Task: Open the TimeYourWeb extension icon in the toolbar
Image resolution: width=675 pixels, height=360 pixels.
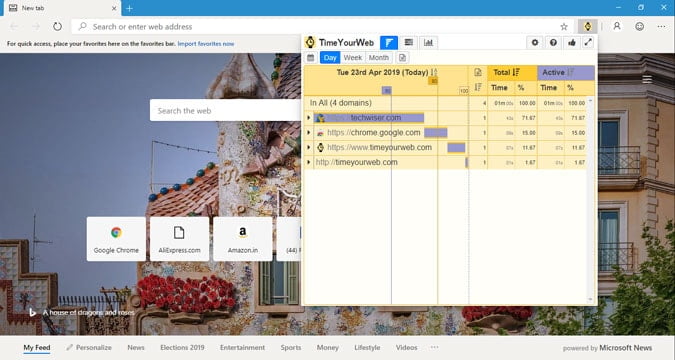Action: point(588,27)
